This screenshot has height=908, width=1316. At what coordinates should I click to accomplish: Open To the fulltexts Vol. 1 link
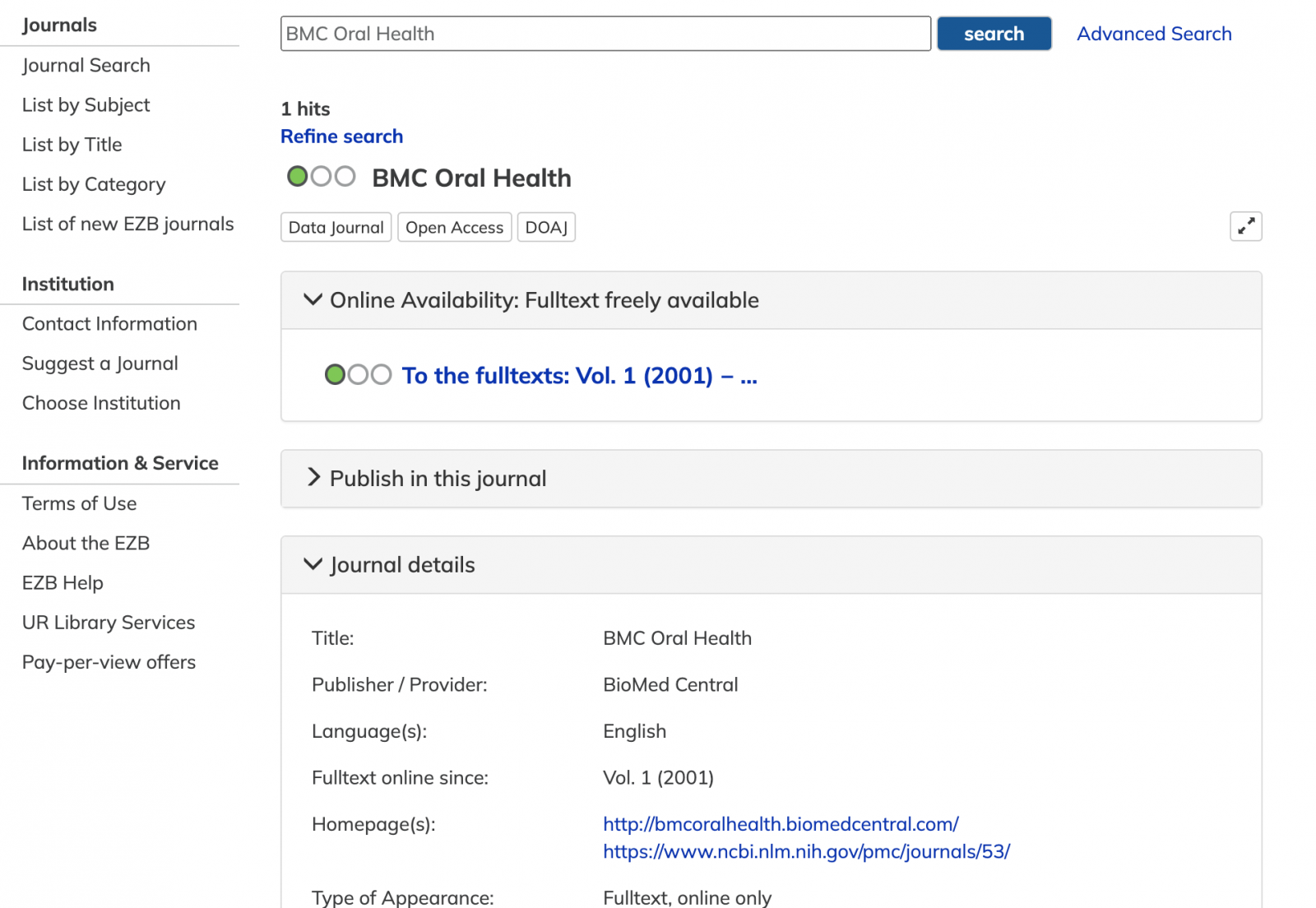579,376
